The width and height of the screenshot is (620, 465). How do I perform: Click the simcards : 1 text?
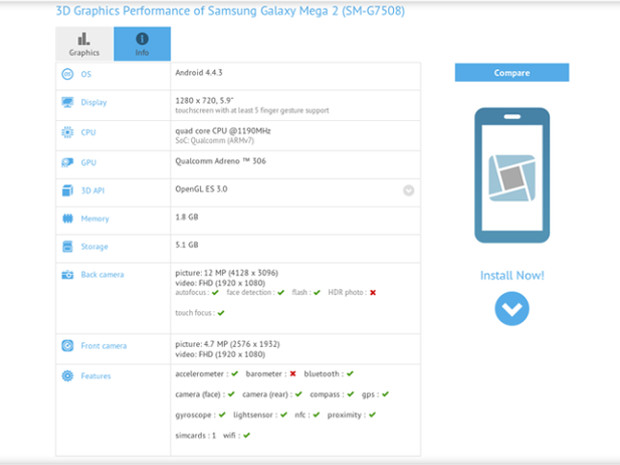coord(195,435)
